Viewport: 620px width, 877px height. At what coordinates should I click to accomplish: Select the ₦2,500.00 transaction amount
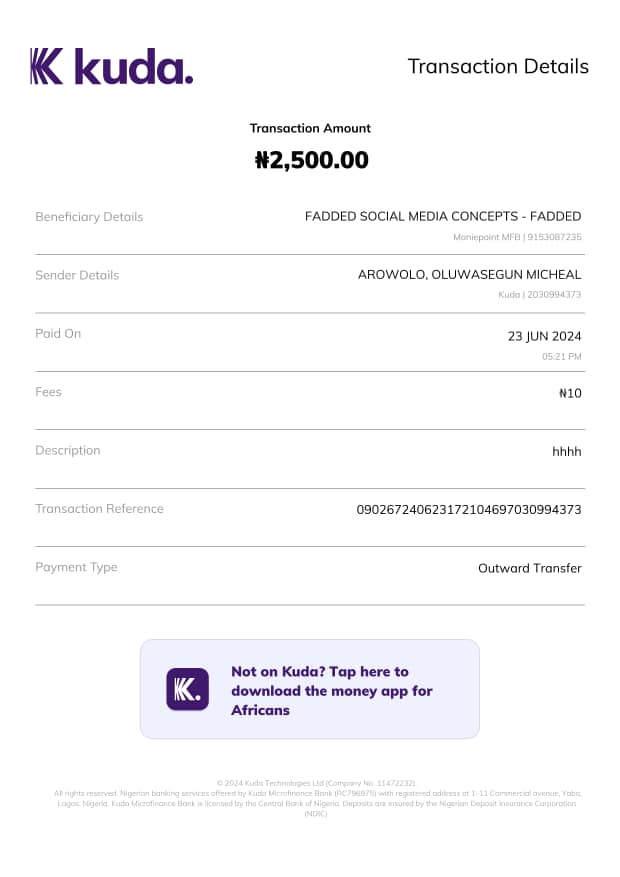311,160
